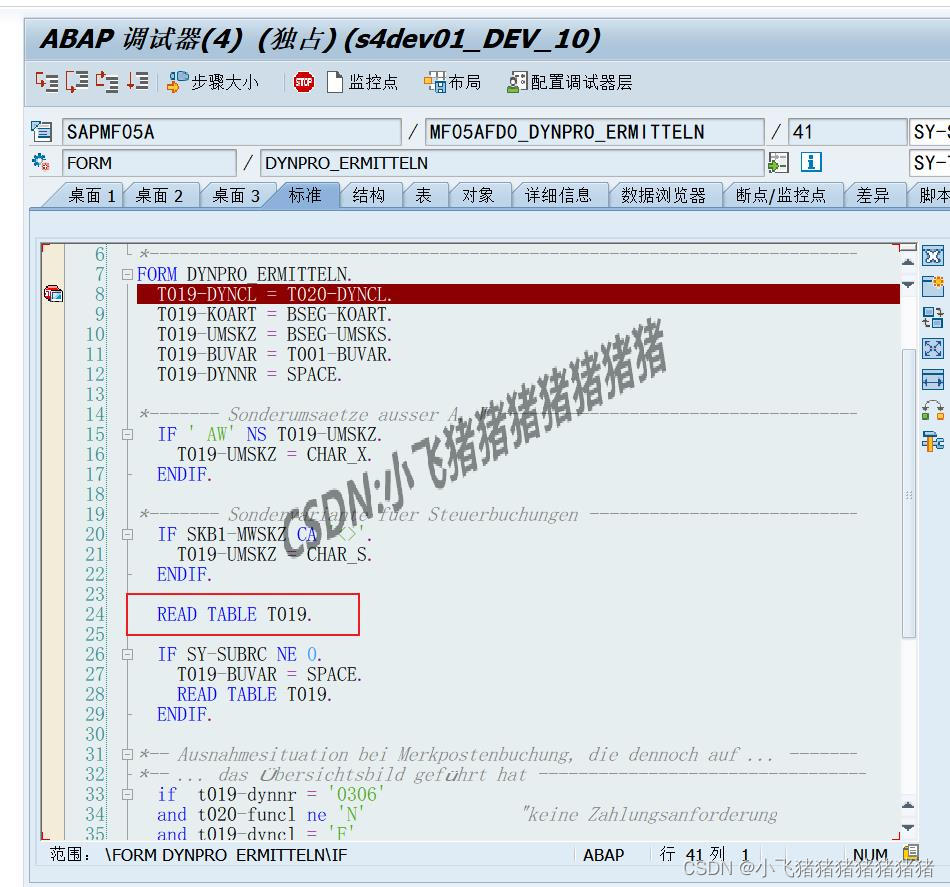Collapse the if t019-dynnr block
Image resolution: width=950 pixels, height=887 pixels.
point(127,794)
